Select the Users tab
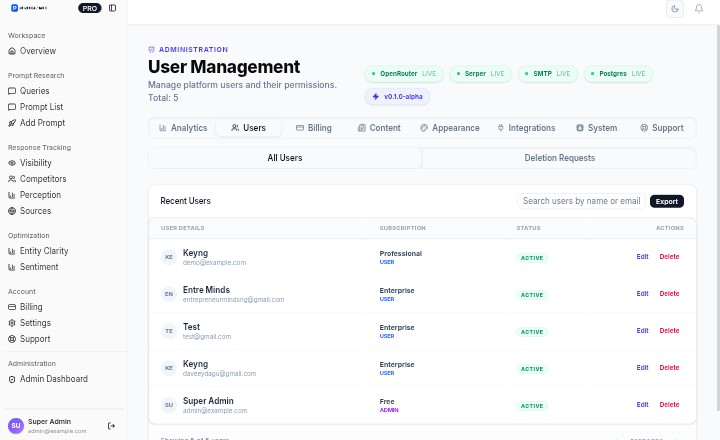Viewport: 720px width, 440px height. pos(248,128)
